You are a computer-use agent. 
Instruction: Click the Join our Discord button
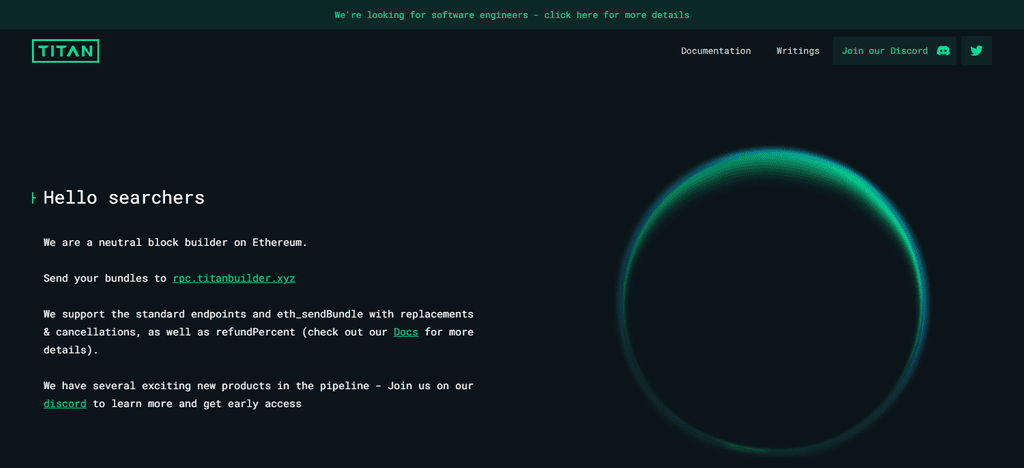[x=894, y=51]
